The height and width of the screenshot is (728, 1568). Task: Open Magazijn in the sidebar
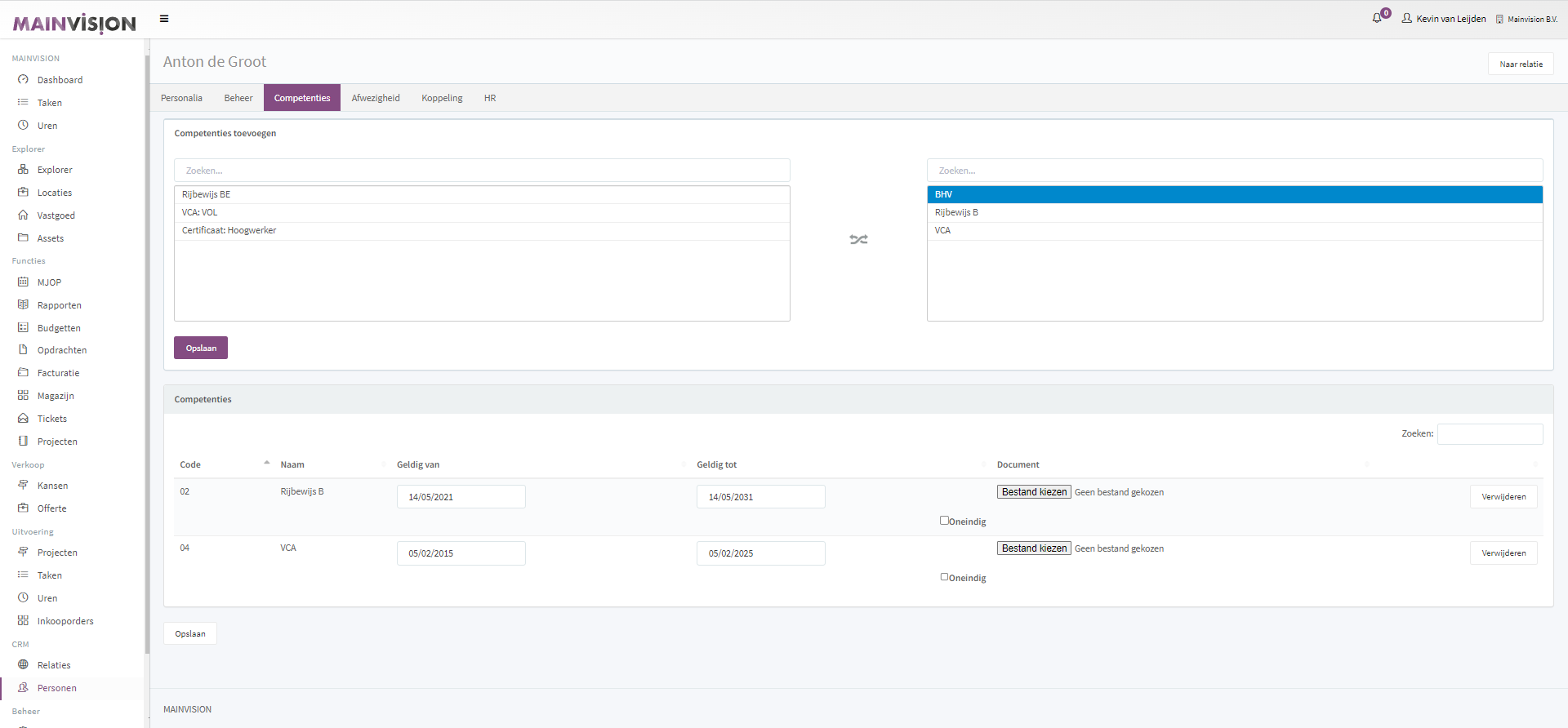56,396
